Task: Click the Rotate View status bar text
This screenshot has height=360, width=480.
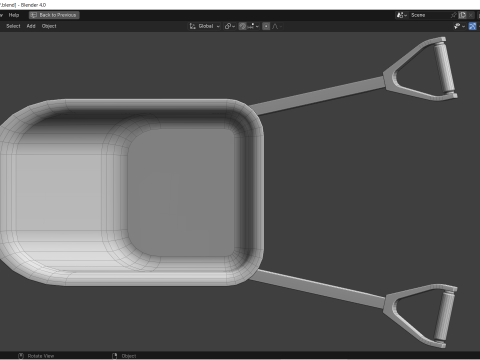Action: pyautogui.click(x=41, y=356)
